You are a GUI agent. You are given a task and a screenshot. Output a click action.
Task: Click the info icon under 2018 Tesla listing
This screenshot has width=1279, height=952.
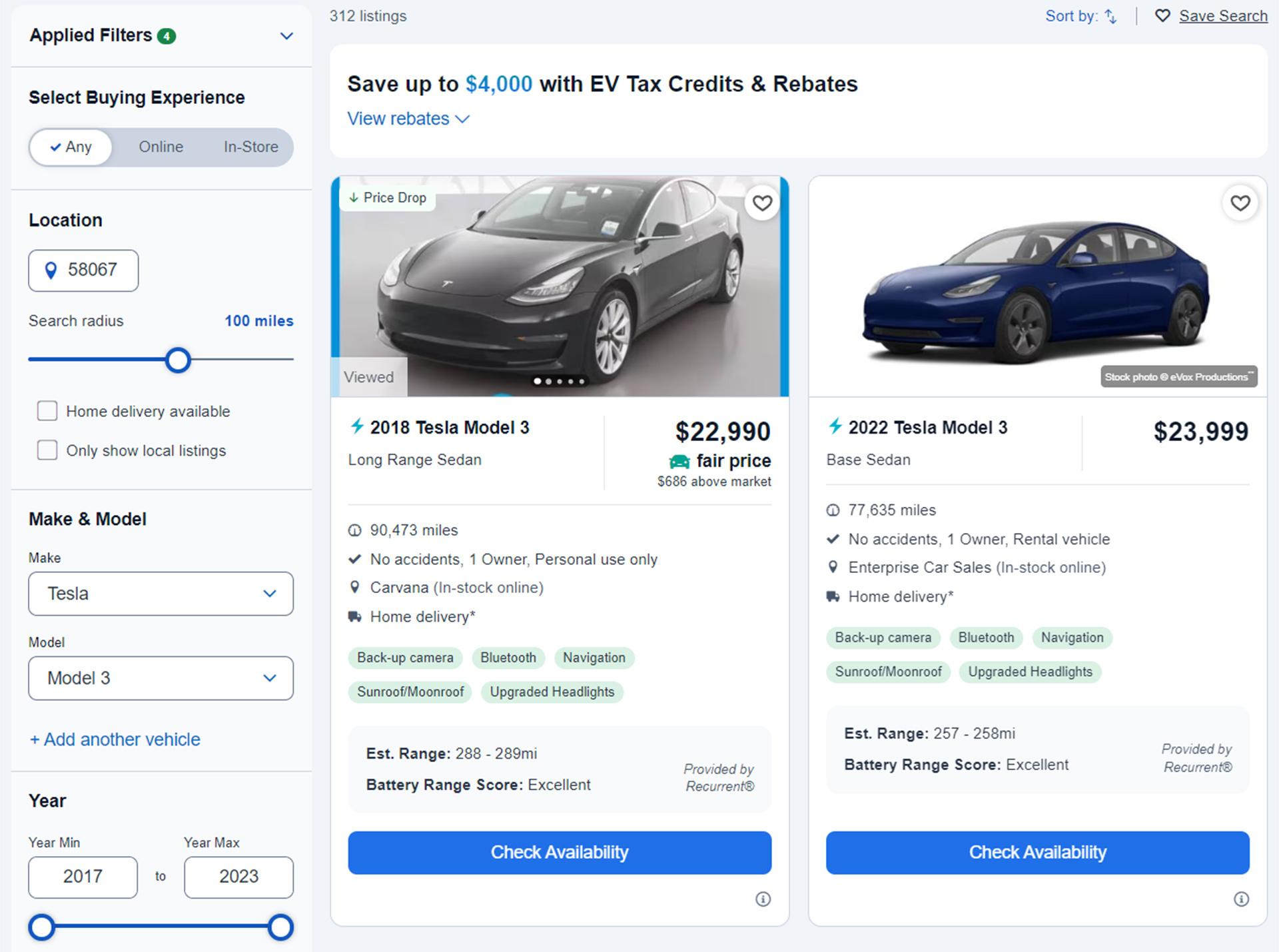coord(763,899)
